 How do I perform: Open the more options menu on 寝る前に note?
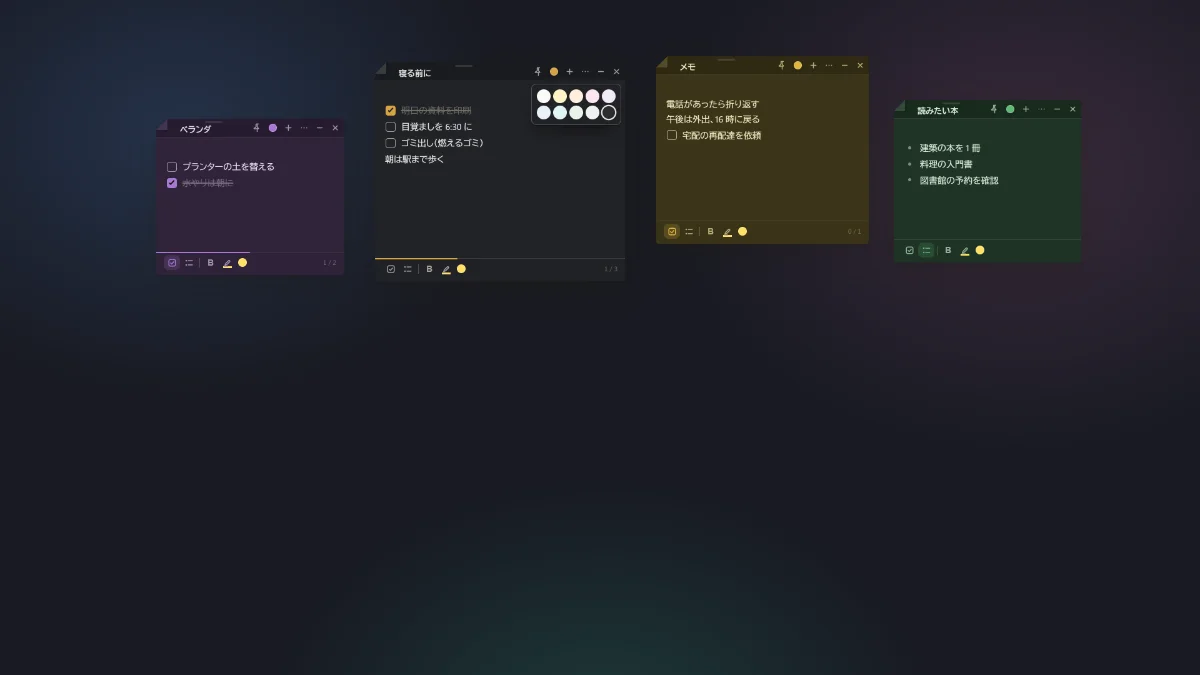click(x=585, y=72)
